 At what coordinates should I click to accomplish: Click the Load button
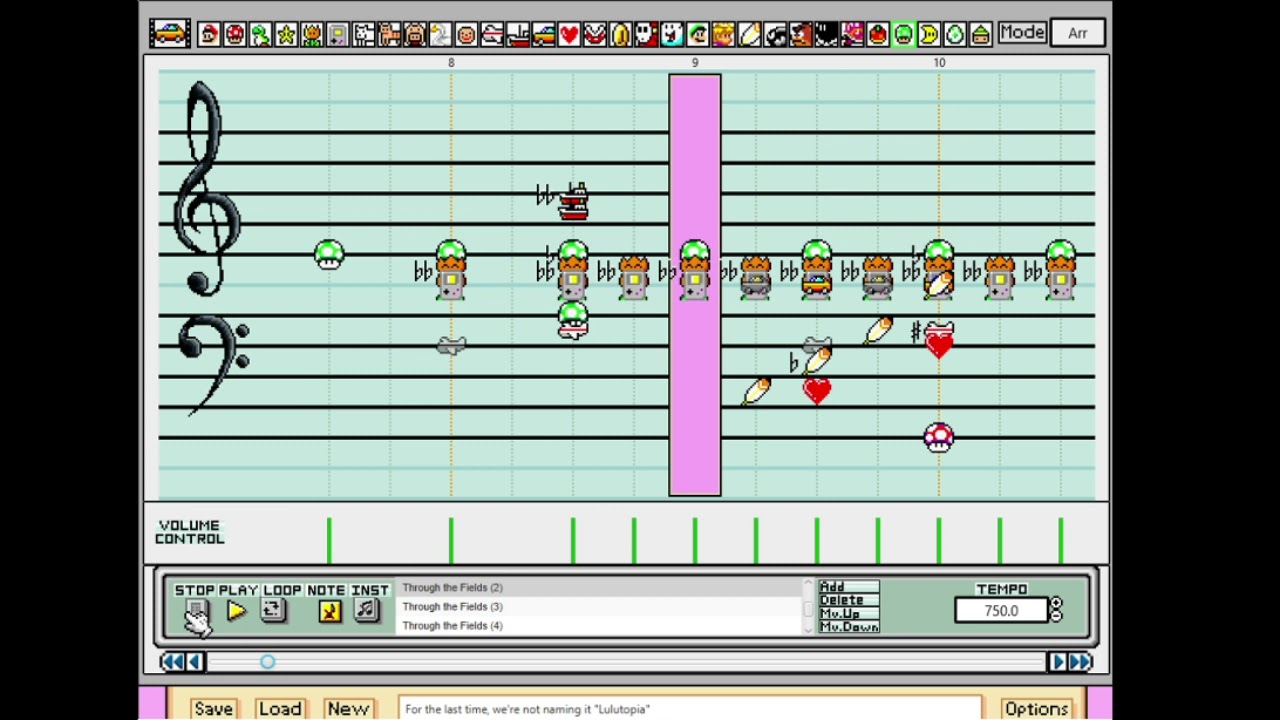tap(280, 708)
